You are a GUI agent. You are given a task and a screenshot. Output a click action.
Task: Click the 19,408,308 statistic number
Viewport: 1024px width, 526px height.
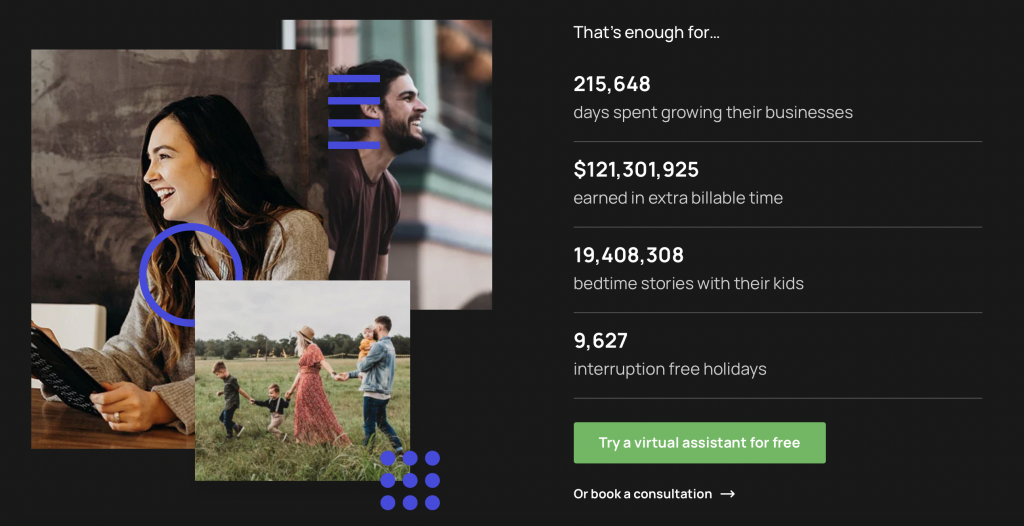628,255
